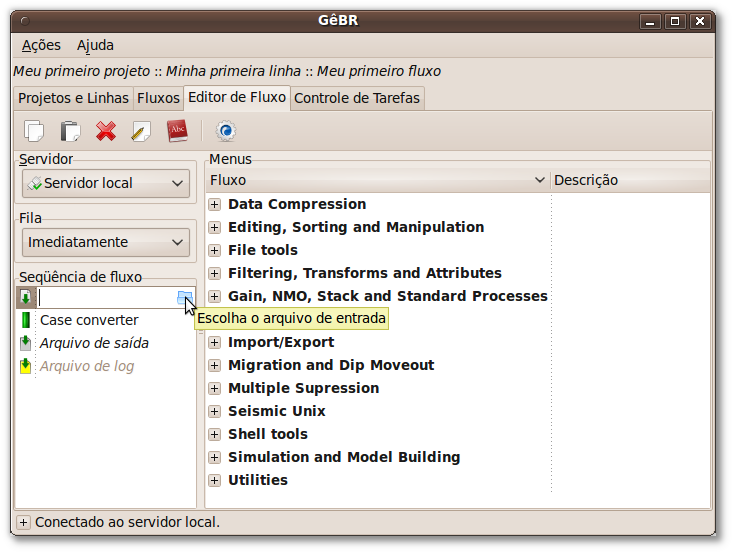The width and height of the screenshot is (733, 553).
Task: Click the Multiple Supression label
Action: point(303,388)
